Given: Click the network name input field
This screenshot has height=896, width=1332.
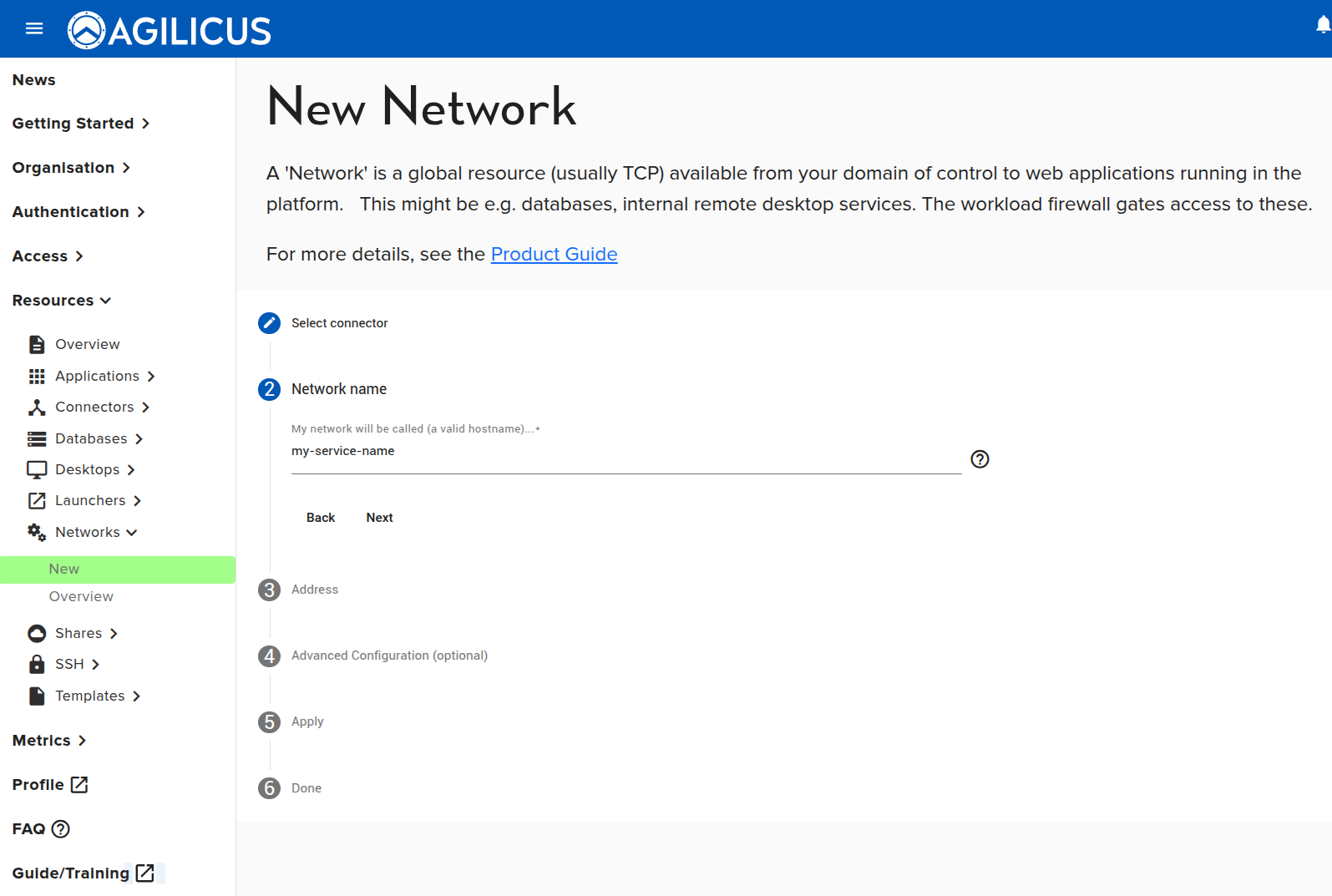Looking at the screenshot, I should click(x=626, y=452).
